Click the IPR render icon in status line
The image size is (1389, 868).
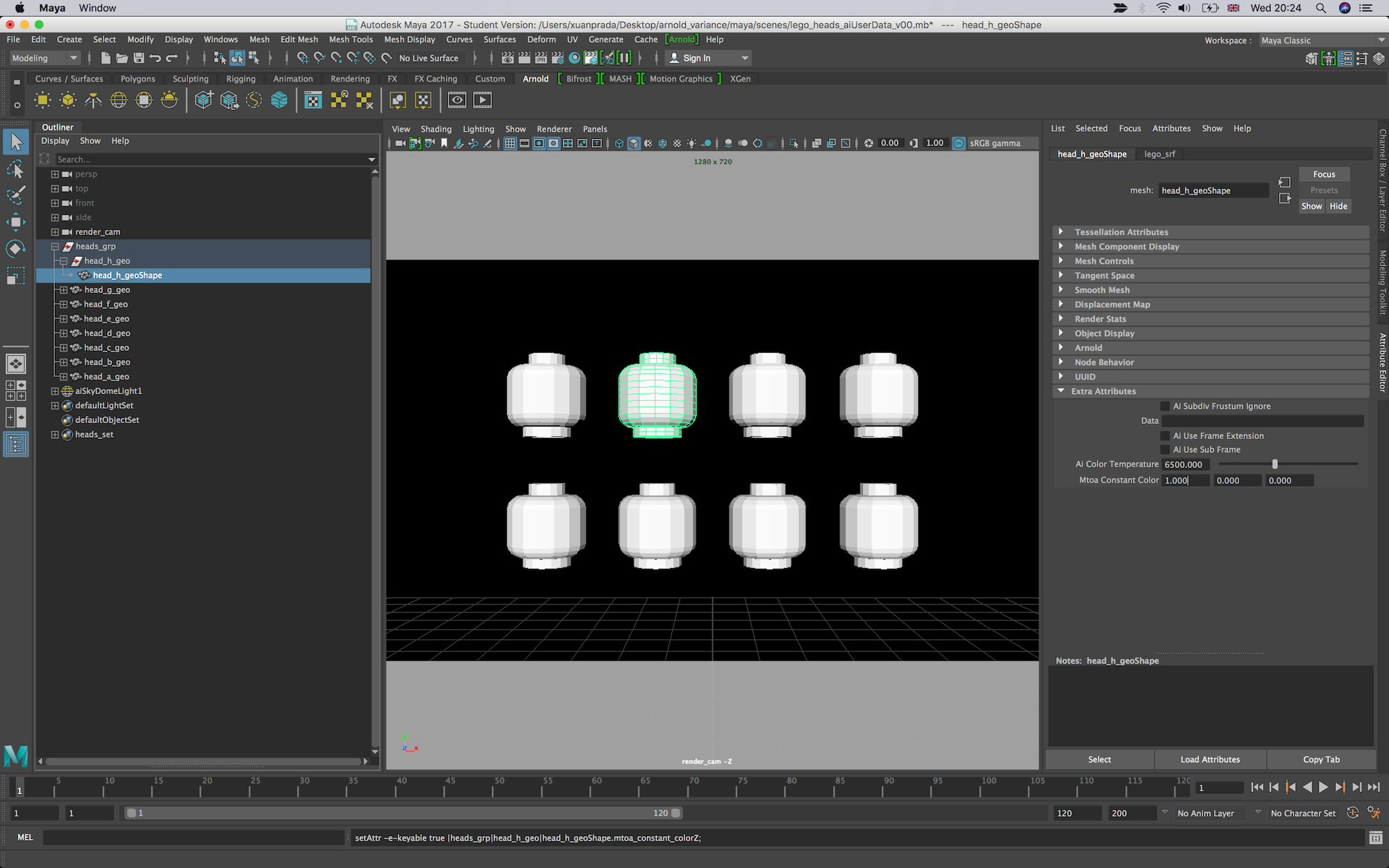click(x=540, y=58)
